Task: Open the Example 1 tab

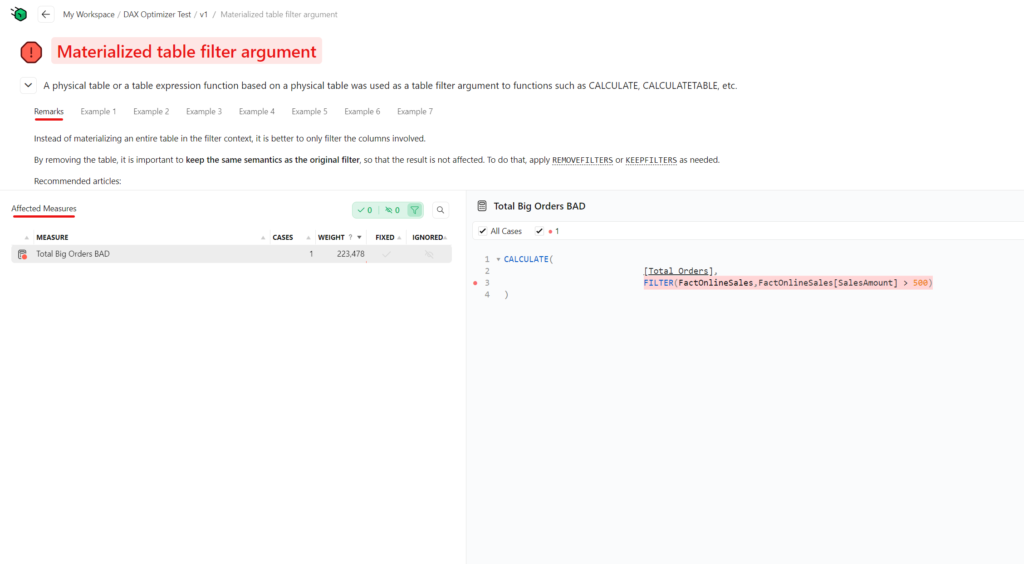Action: pos(98,112)
